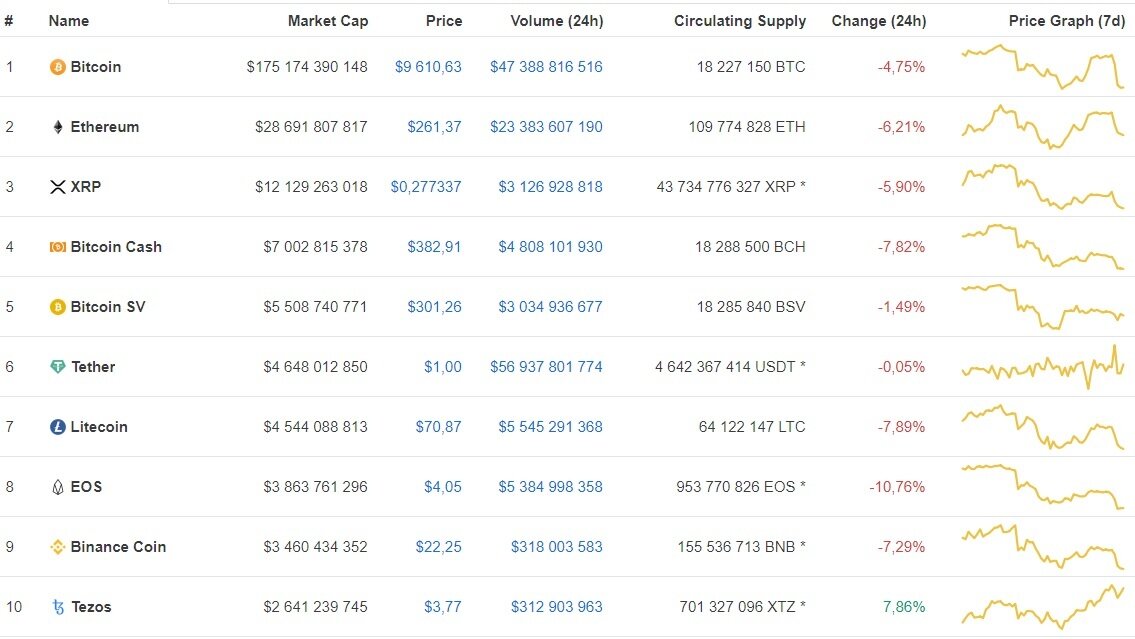This screenshot has width=1135, height=639.
Task: Click the XRP logo icon
Action: (x=58, y=187)
